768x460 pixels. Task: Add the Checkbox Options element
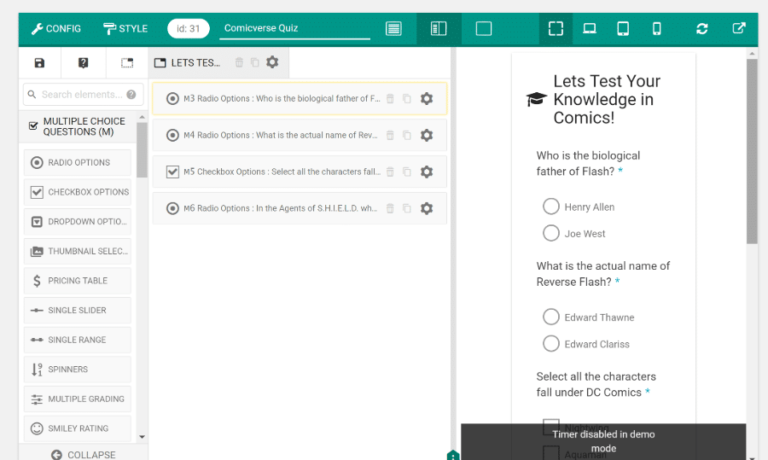tap(77, 192)
